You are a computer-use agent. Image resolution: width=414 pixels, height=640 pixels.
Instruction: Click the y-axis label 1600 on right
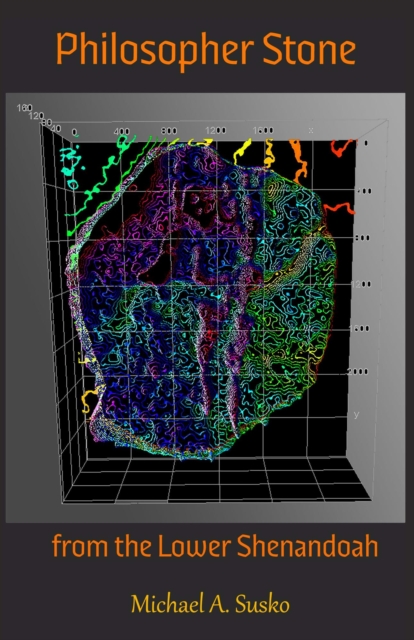(359, 328)
